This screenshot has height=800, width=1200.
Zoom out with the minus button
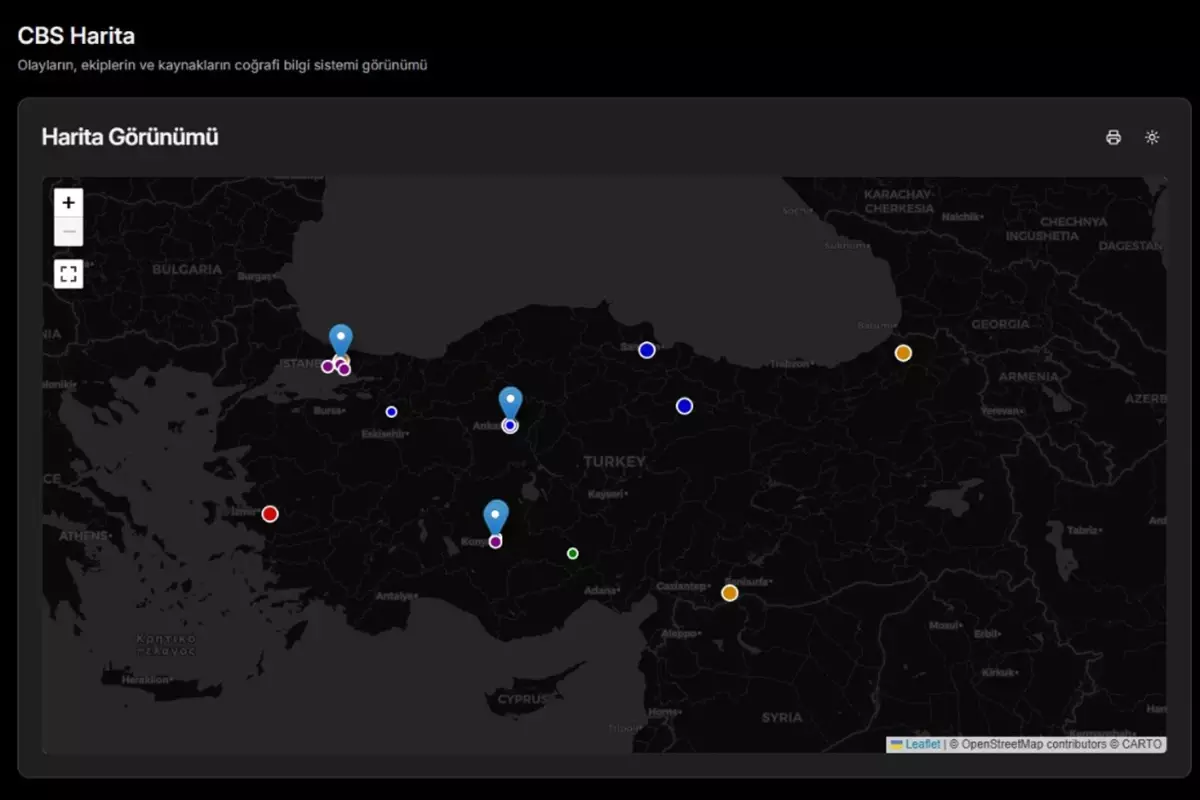pos(68,231)
